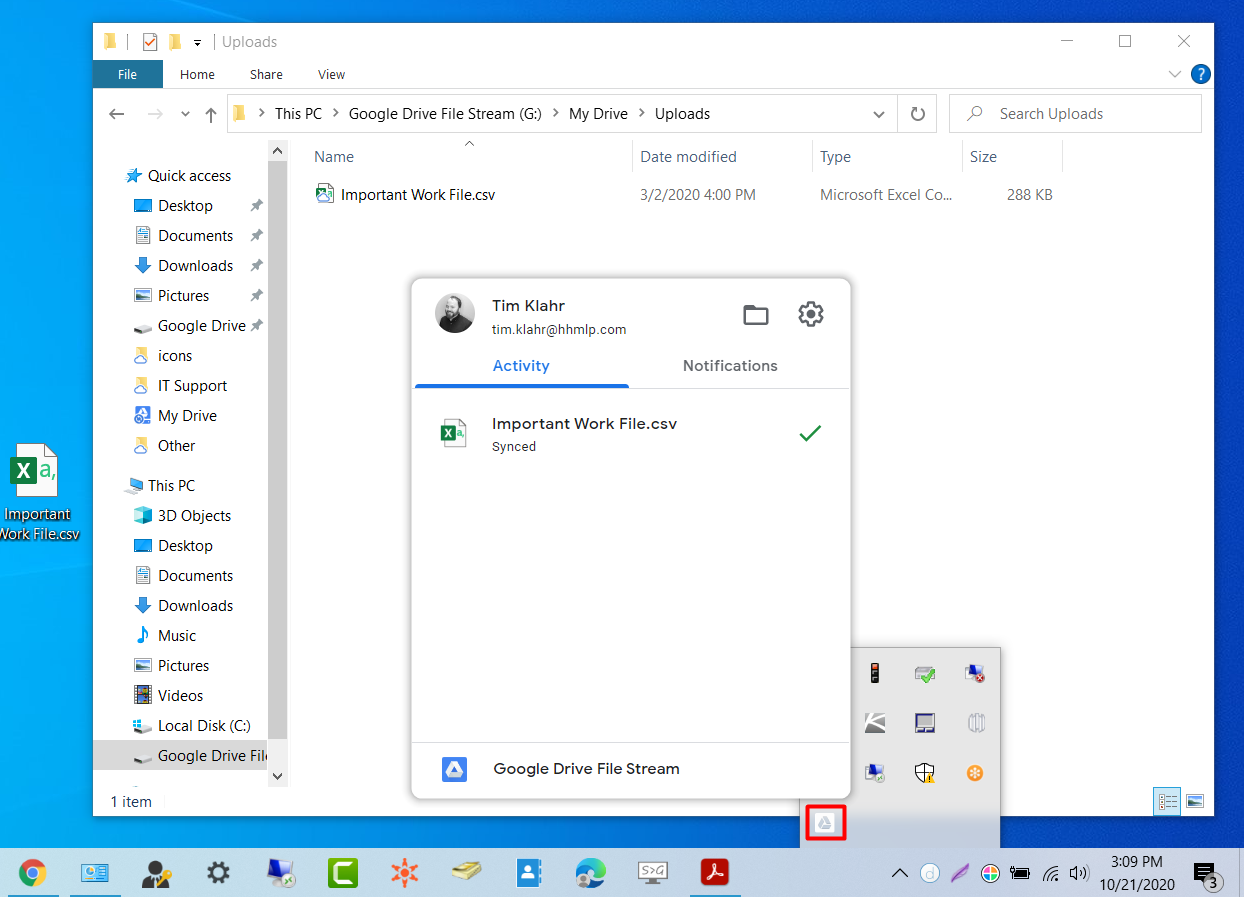This screenshot has height=897, width=1244.
Task: Select the synced Important Work File.csv activity entry
Action: pyautogui.click(x=631, y=434)
